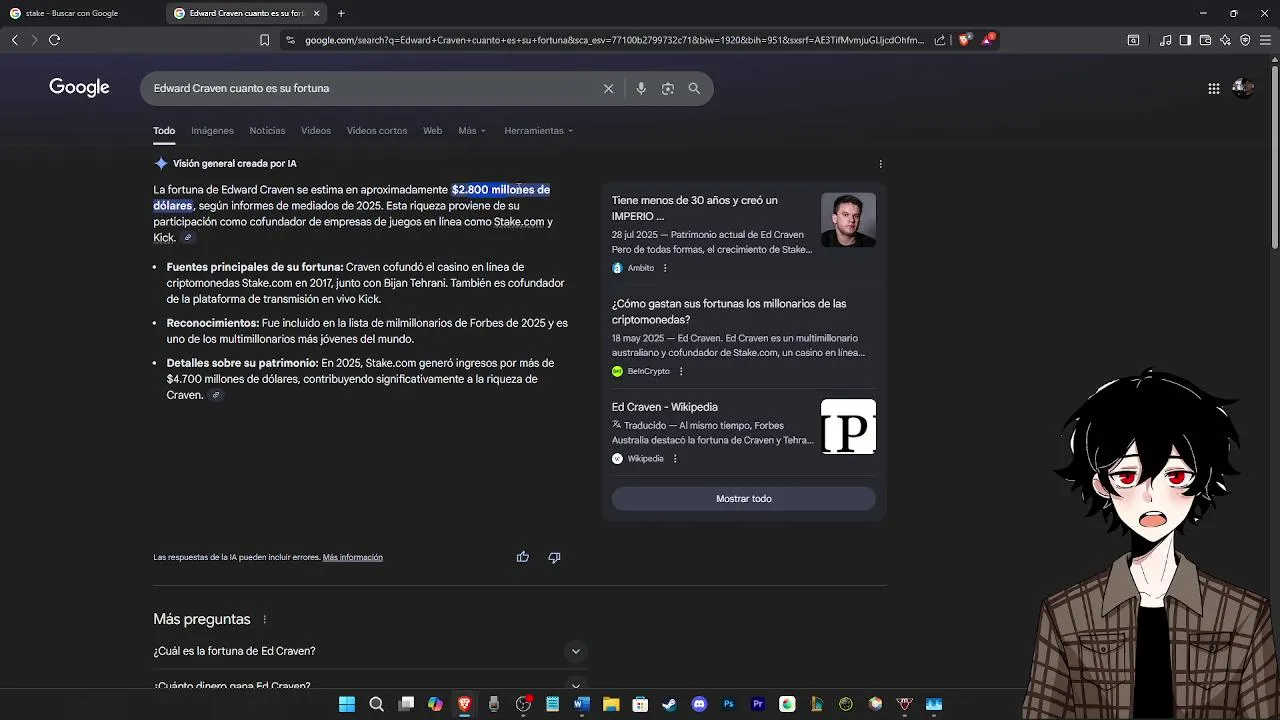
Task: Open AI overview three-dot options menu
Action: (880, 164)
